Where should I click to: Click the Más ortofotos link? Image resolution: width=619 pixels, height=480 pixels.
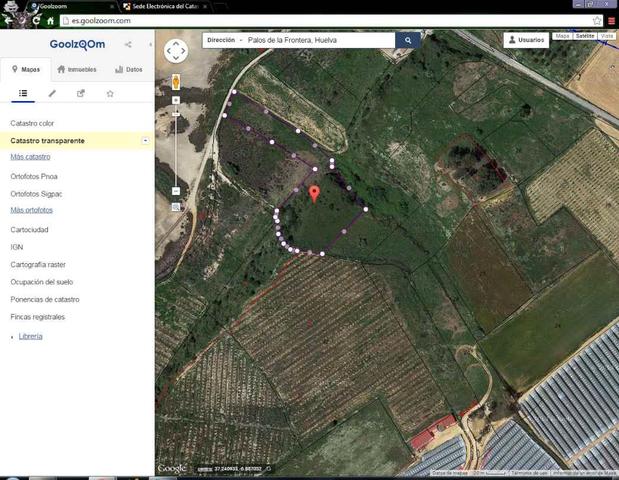click(31, 210)
